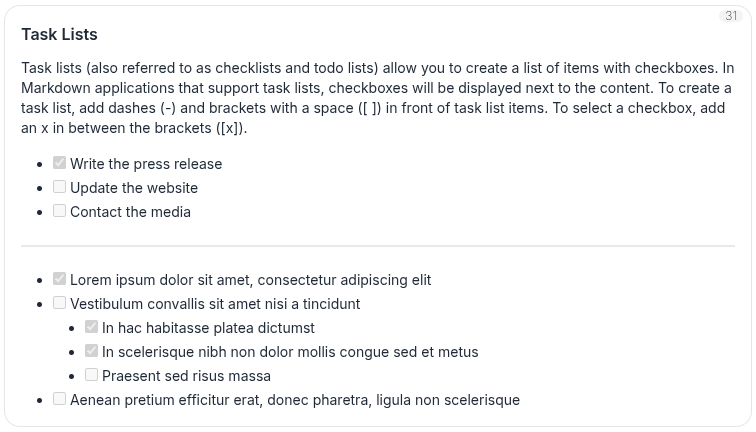Viewport: 756px width, 432px height.
Task: Click the "Vestibulum convallis sit amet" item text
Action: (215, 304)
